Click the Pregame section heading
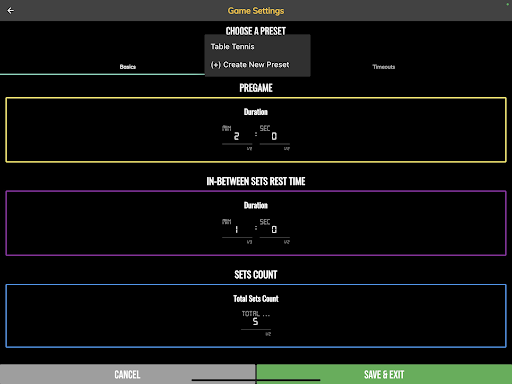 [256, 88]
